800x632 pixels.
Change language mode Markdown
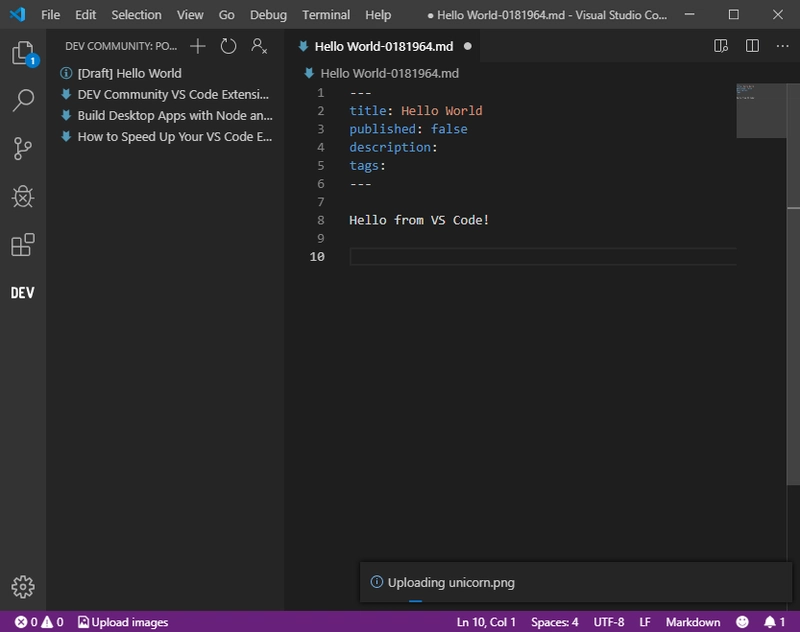[x=693, y=622]
